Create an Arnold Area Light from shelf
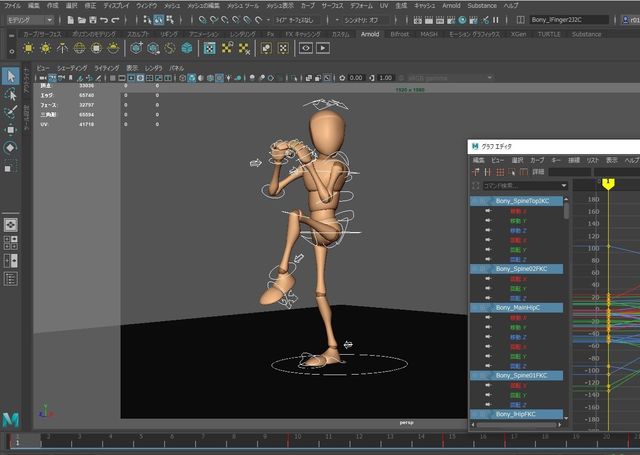 (x=28, y=48)
